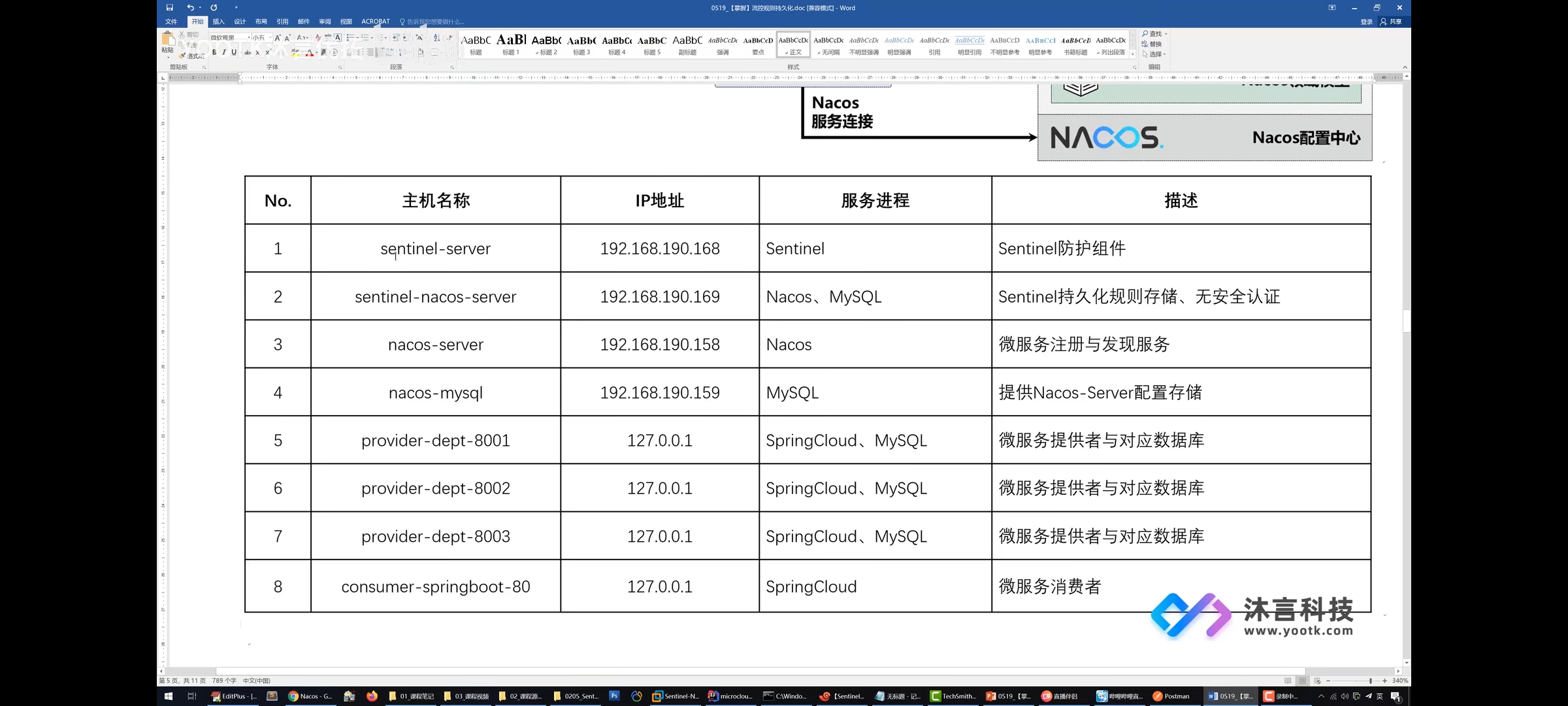Apply the 副标题 style

pyautogui.click(x=687, y=44)
